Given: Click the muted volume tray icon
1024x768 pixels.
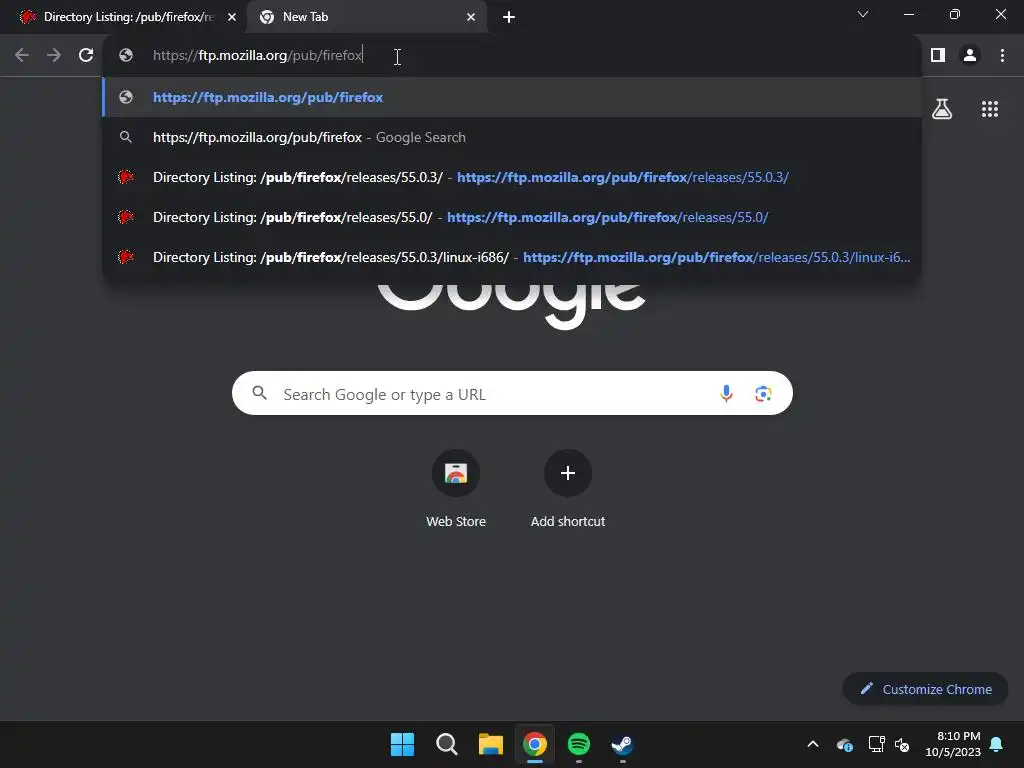Looking at the screenshot, I should (902, 744).
